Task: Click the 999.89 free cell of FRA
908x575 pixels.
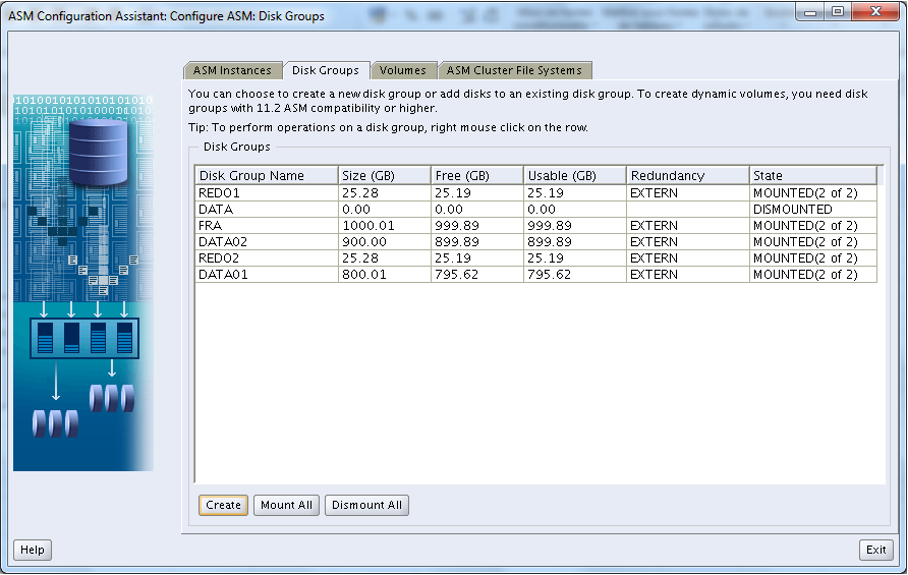Action: click(x=477, y=225)
